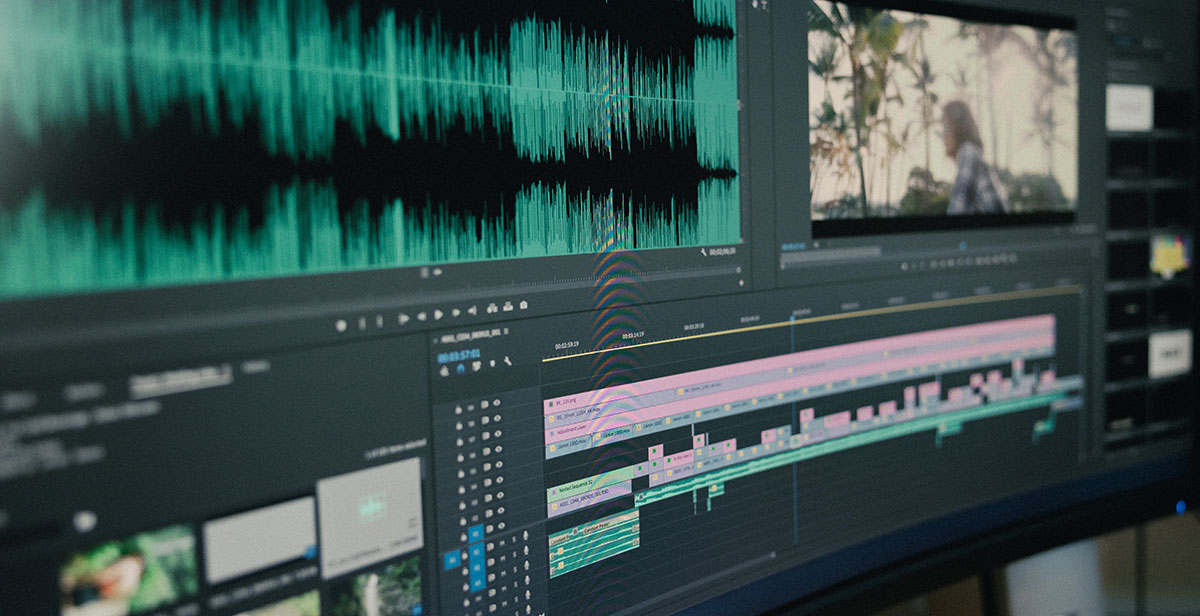Click the Mark In icon in source transport

(x=362, y=323)
